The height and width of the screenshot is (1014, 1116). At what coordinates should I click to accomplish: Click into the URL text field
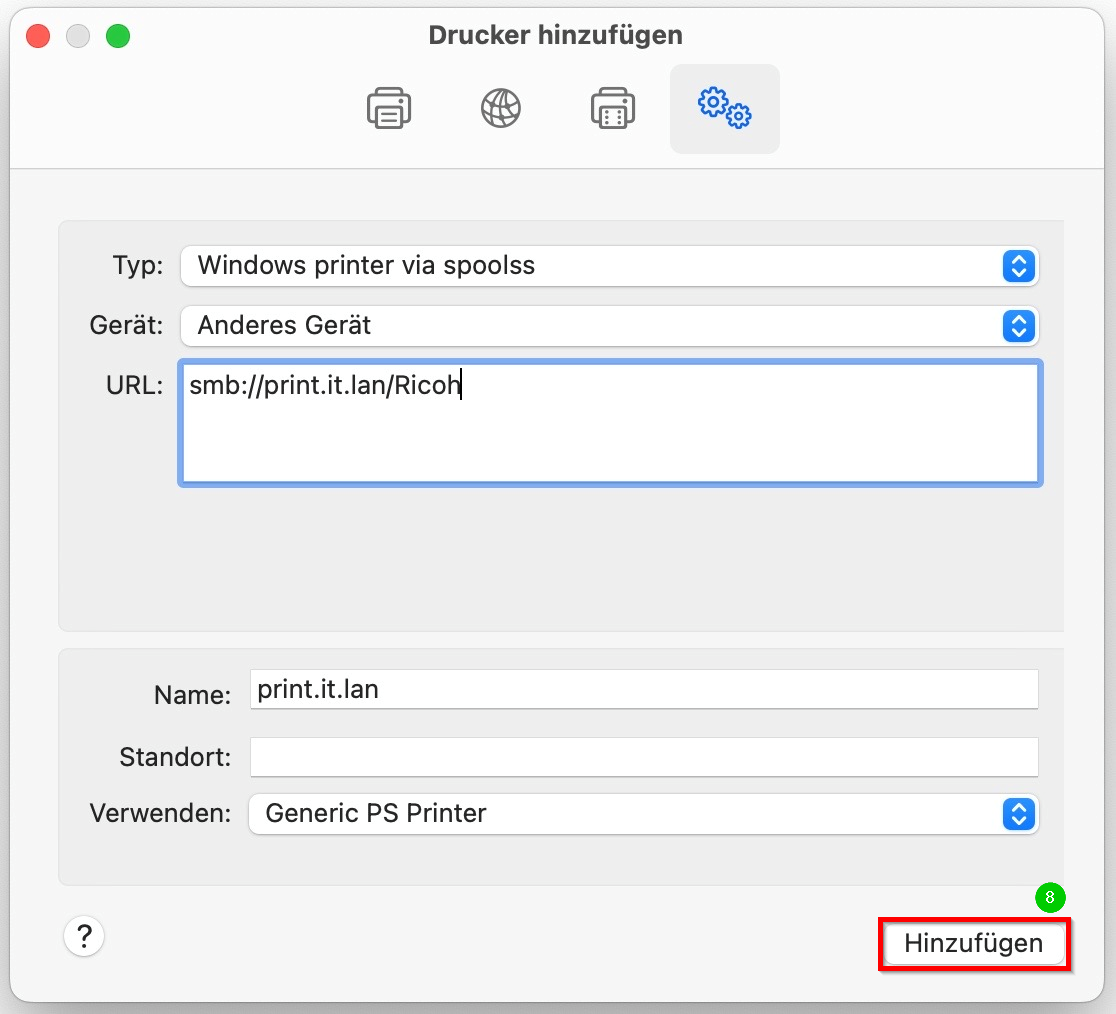click(610, 424)
